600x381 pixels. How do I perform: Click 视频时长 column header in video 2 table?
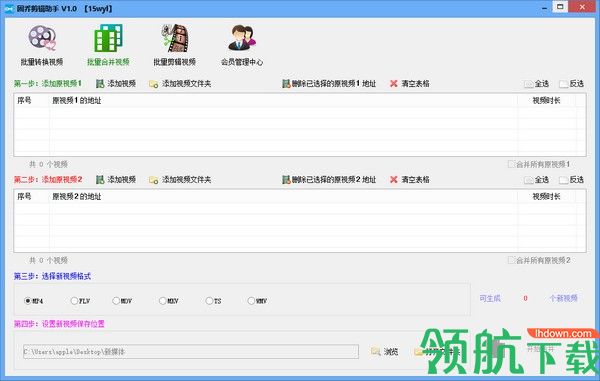[546, 197]
